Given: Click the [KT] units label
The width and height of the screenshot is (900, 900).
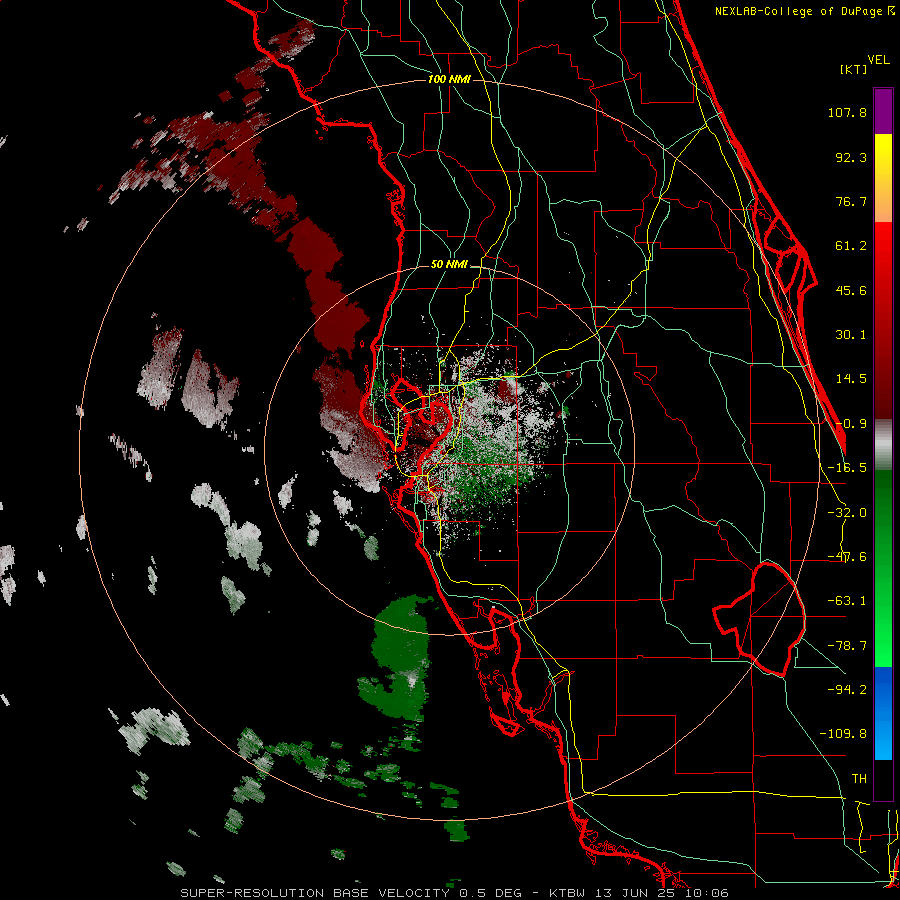Looking at the screenshot, I should (853, 69).
